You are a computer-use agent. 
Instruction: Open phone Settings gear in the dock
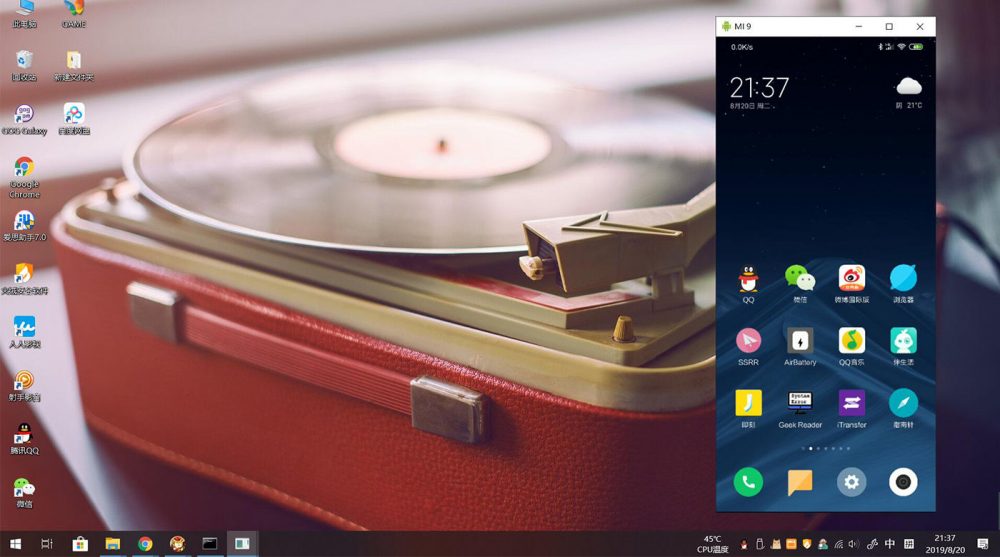[851, 482]
